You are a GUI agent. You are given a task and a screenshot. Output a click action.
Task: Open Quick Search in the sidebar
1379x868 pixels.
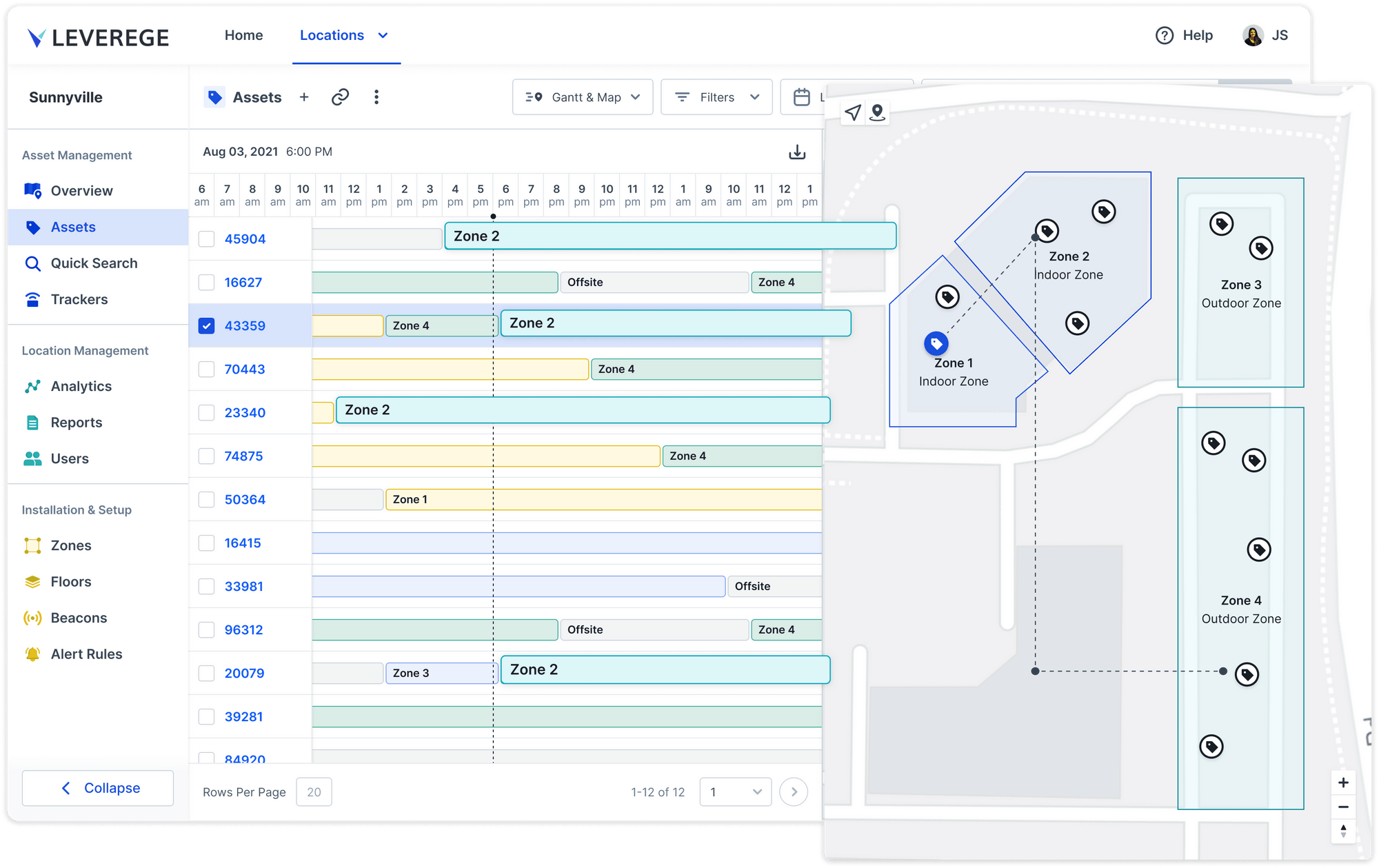[94, 263]
